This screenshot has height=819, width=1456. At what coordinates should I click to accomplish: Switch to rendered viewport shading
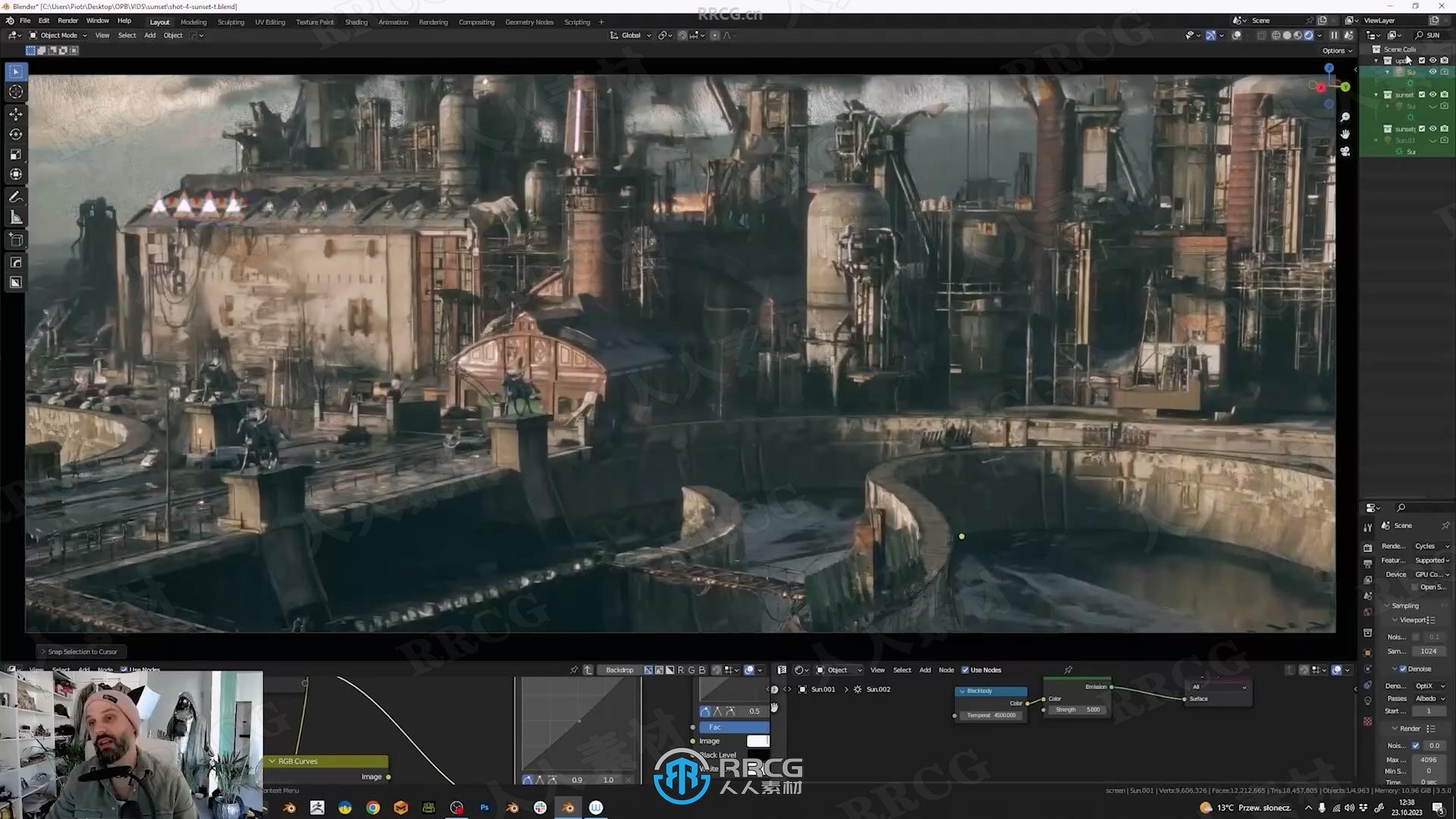point(1308,36)
